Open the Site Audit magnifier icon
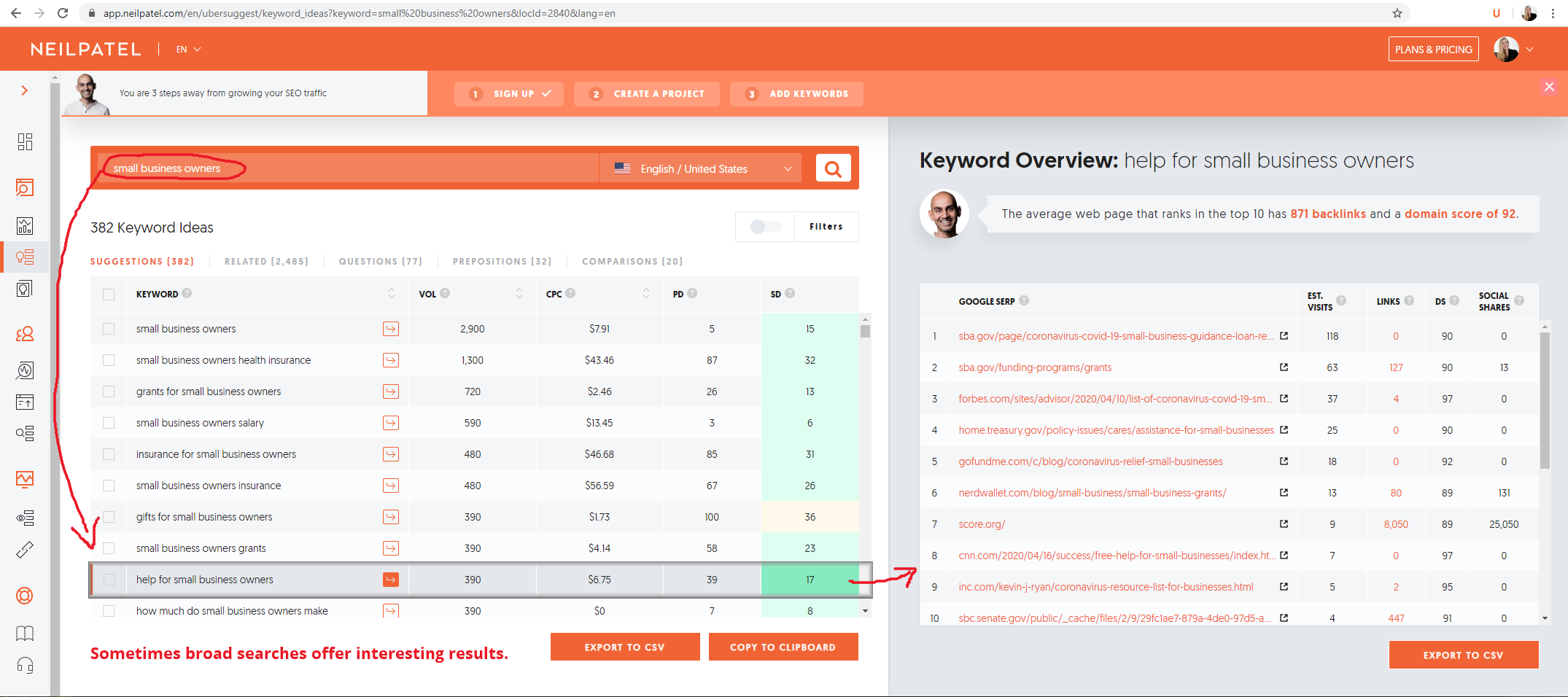Viewport: 1568px width, 697px height. click(x=25, y=370)
